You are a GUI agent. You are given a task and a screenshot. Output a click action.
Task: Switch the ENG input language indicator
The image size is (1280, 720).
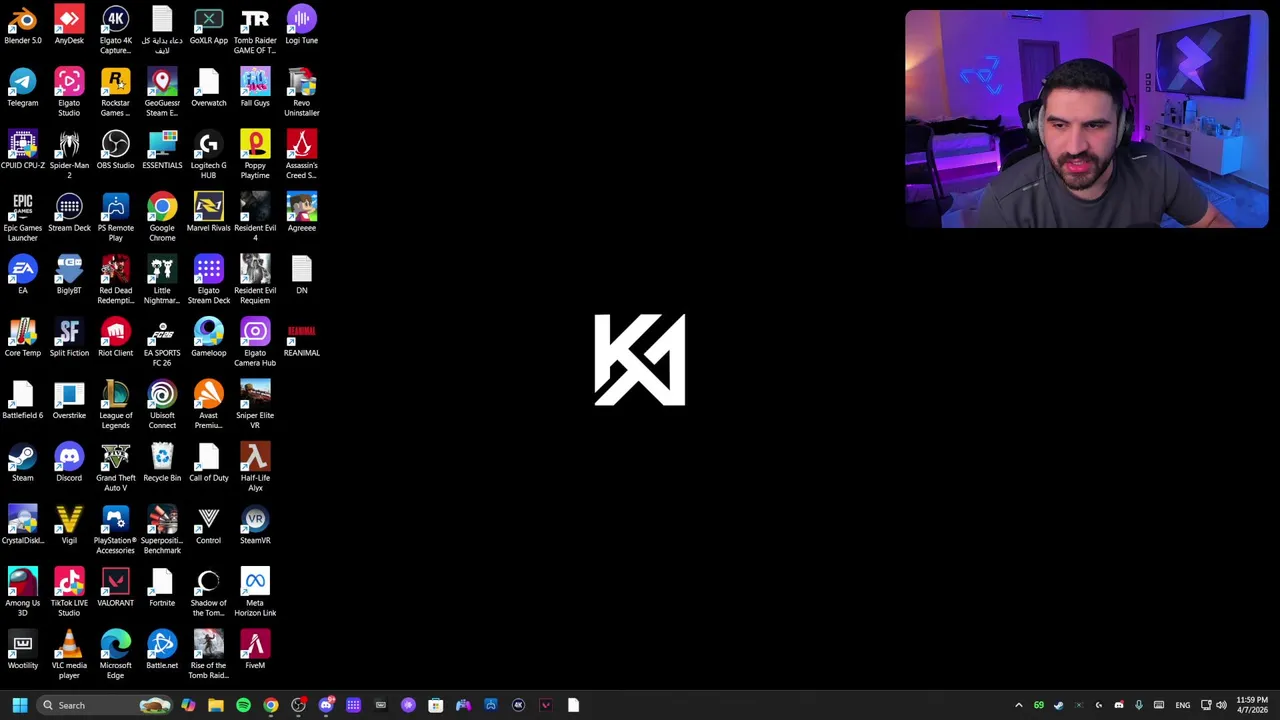(1183, 705)
